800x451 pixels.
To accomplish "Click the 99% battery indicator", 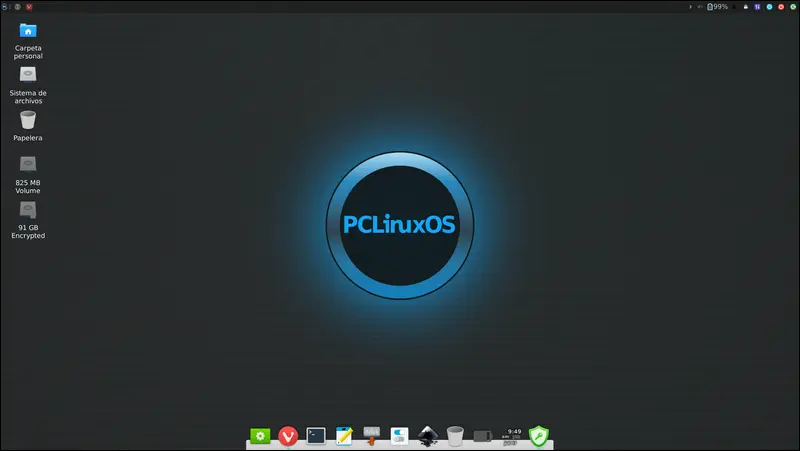I will (717, 7).
